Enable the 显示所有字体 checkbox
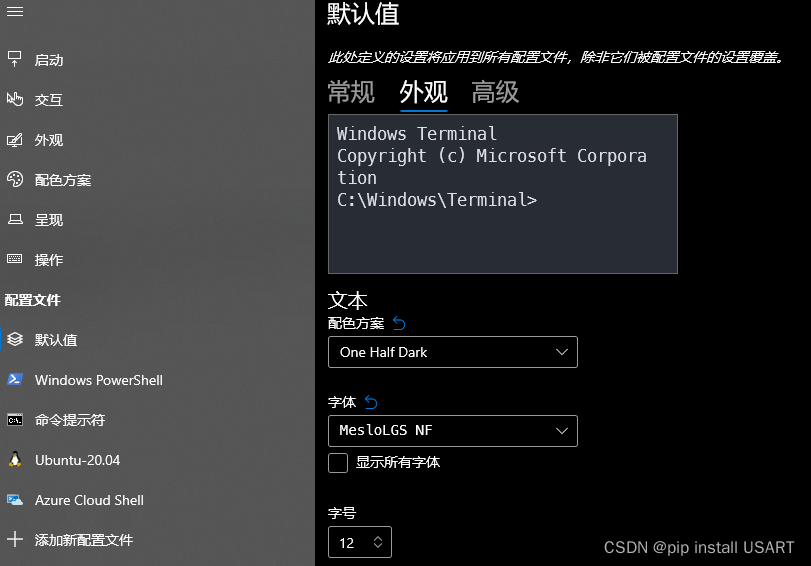811x566 pixels. (x=338, y=463)
